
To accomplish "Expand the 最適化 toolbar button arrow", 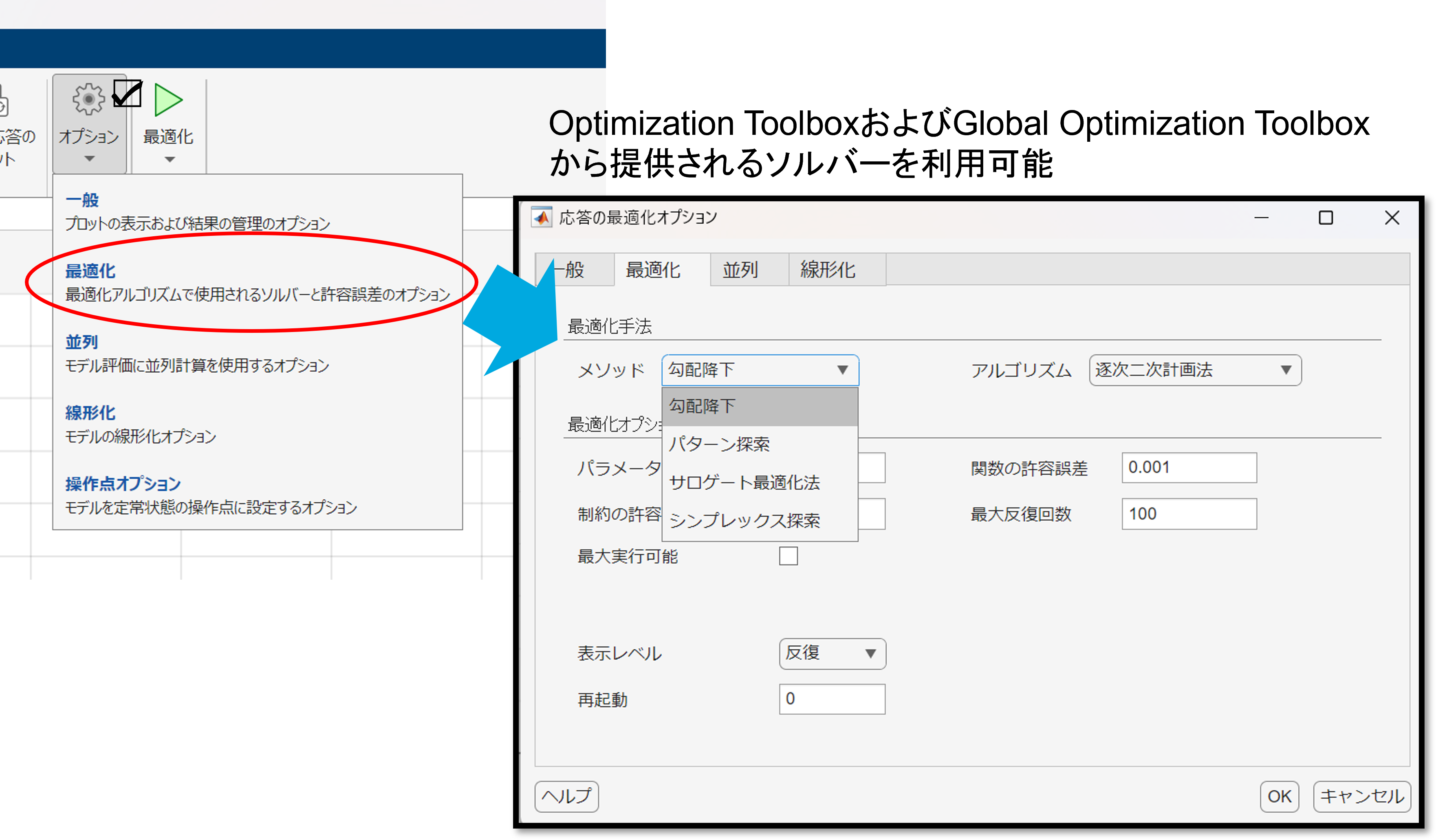I will [169, 159].
